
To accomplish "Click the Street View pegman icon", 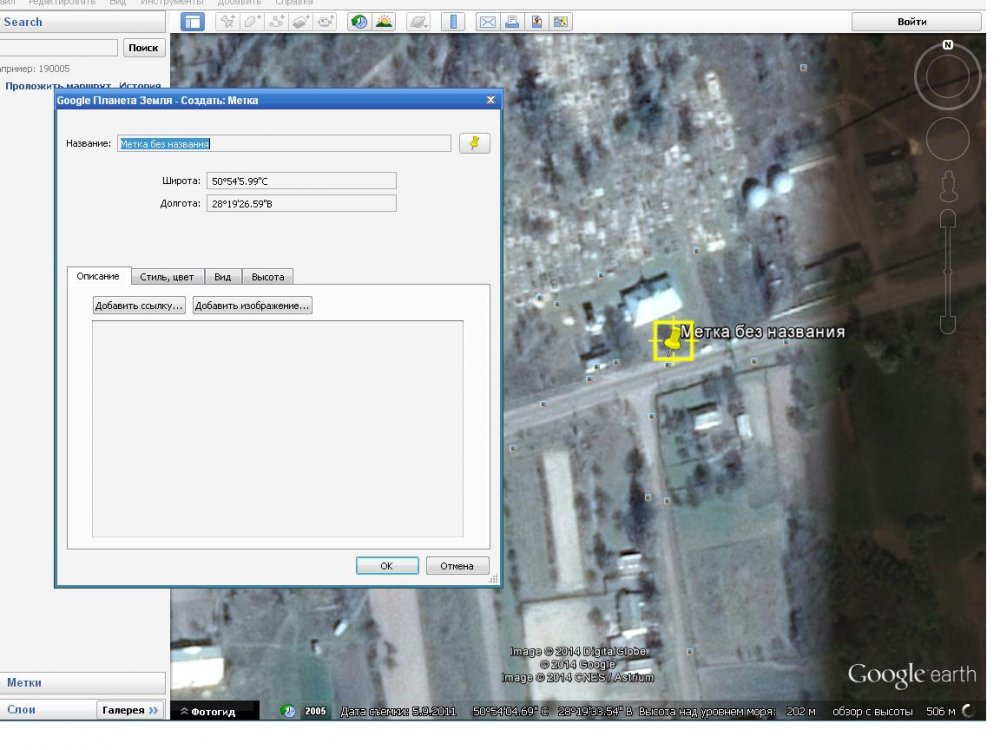I will click(x=948, y=186).
